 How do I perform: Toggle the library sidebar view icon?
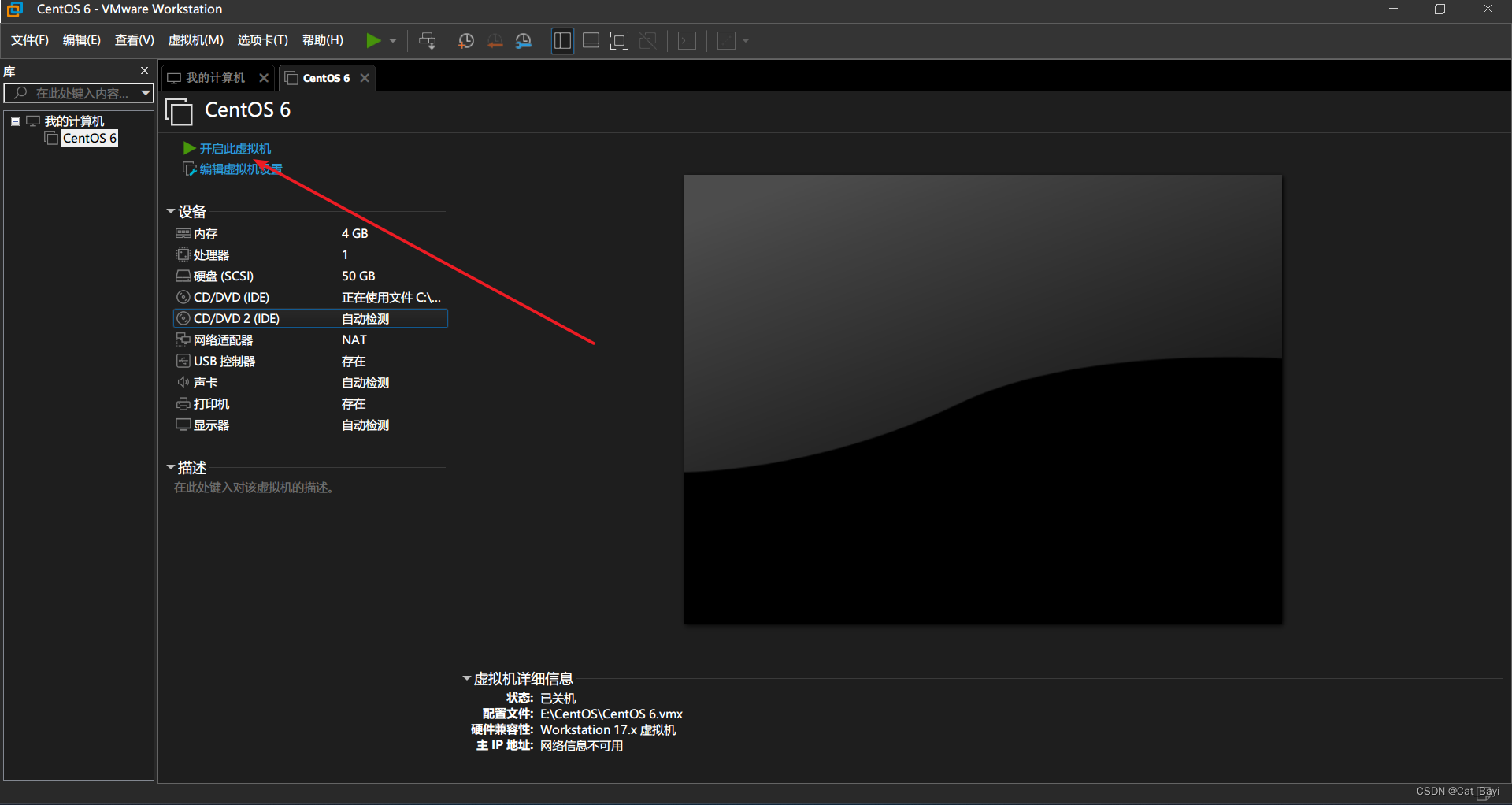(562, 41)
